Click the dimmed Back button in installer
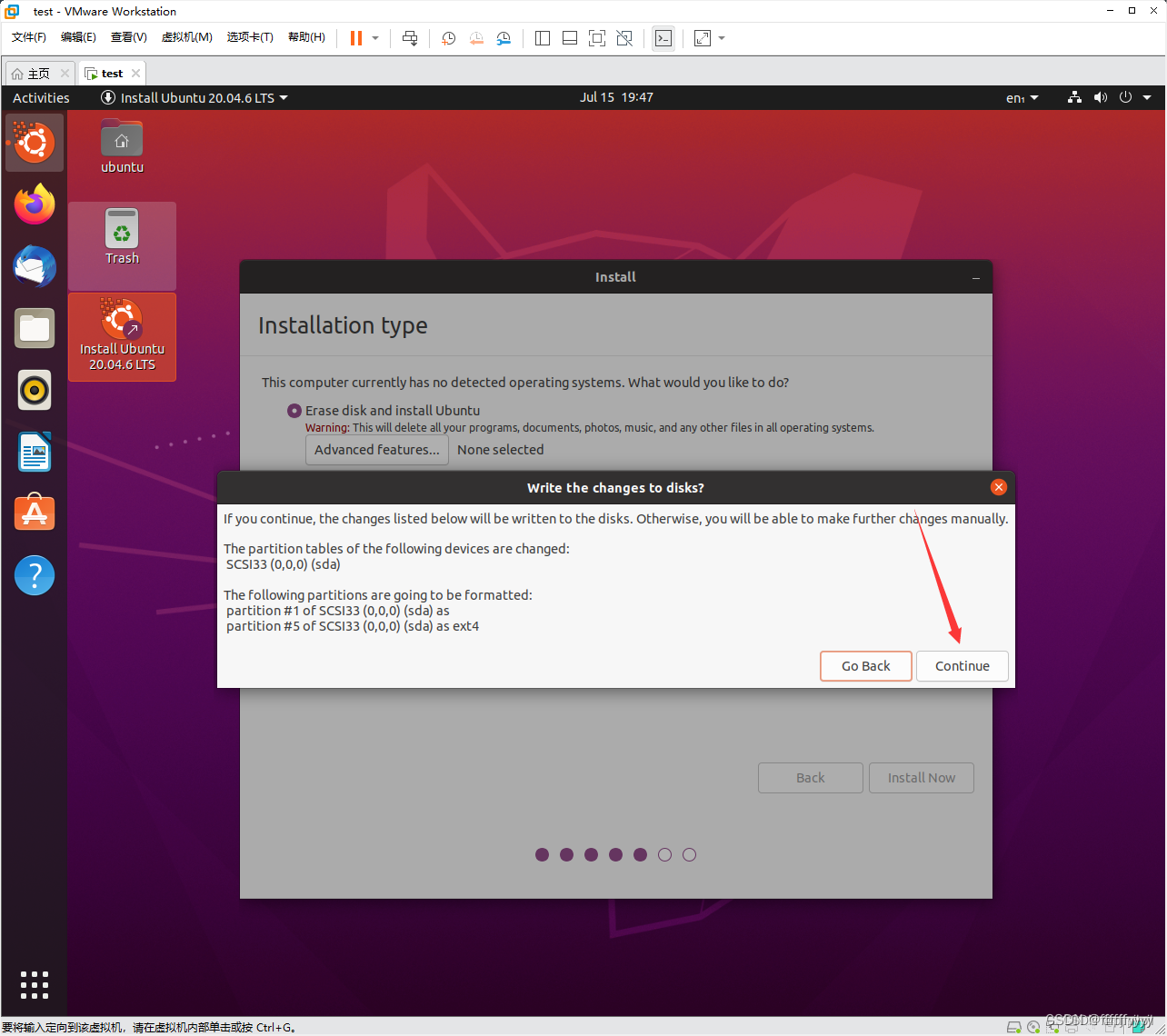1167x1036 pixels. click(x=811, y=778)
